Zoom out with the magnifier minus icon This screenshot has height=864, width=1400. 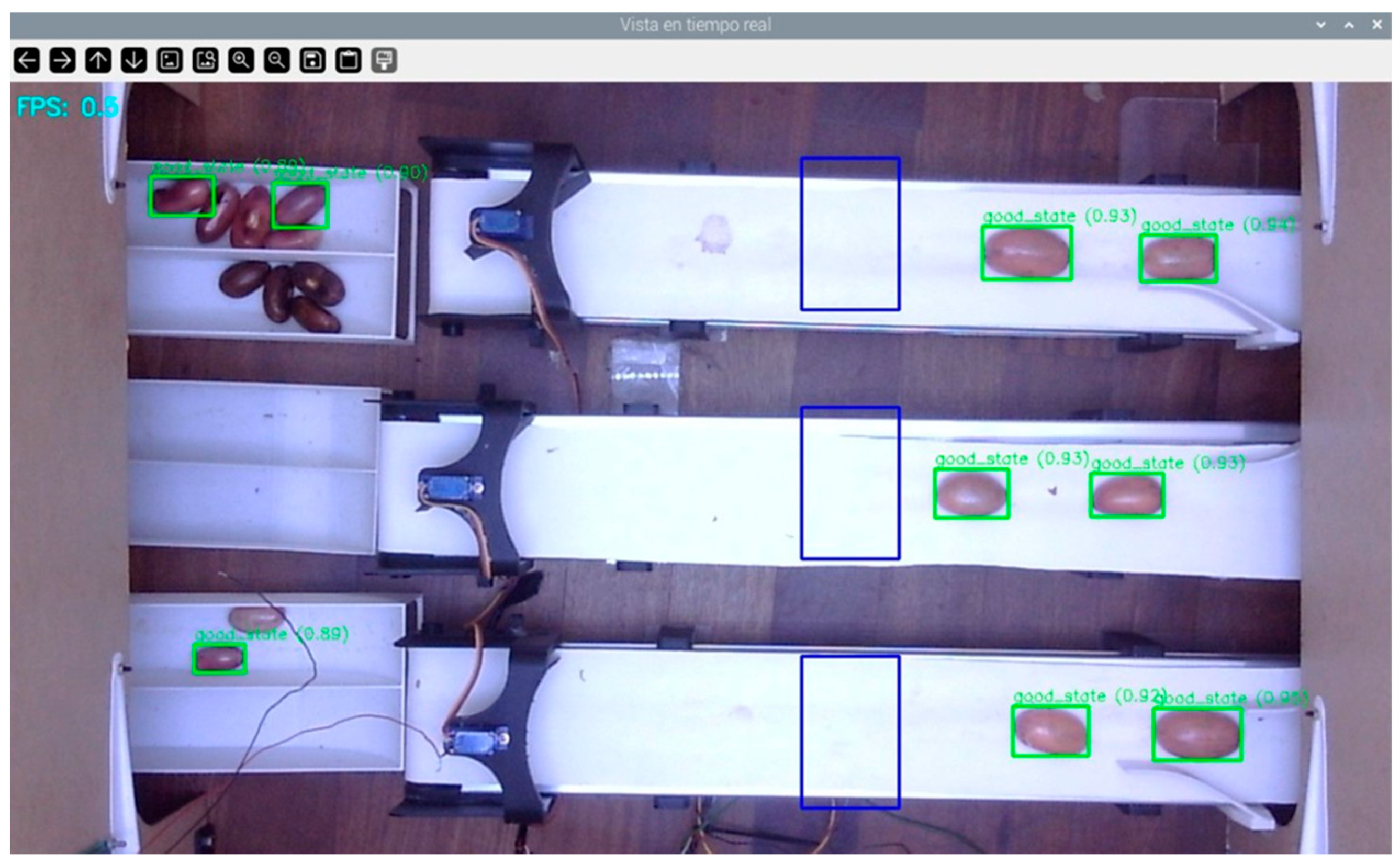click(276, 60)
